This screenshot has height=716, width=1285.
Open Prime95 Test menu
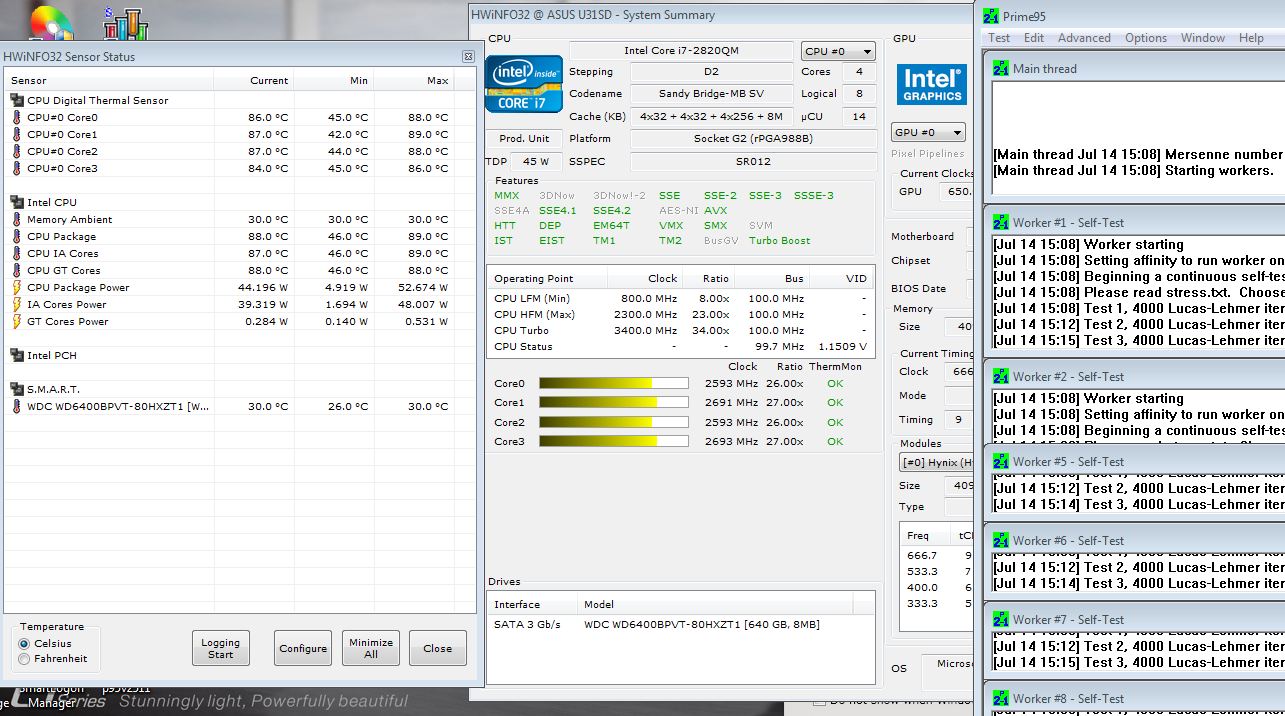[999, 38]
